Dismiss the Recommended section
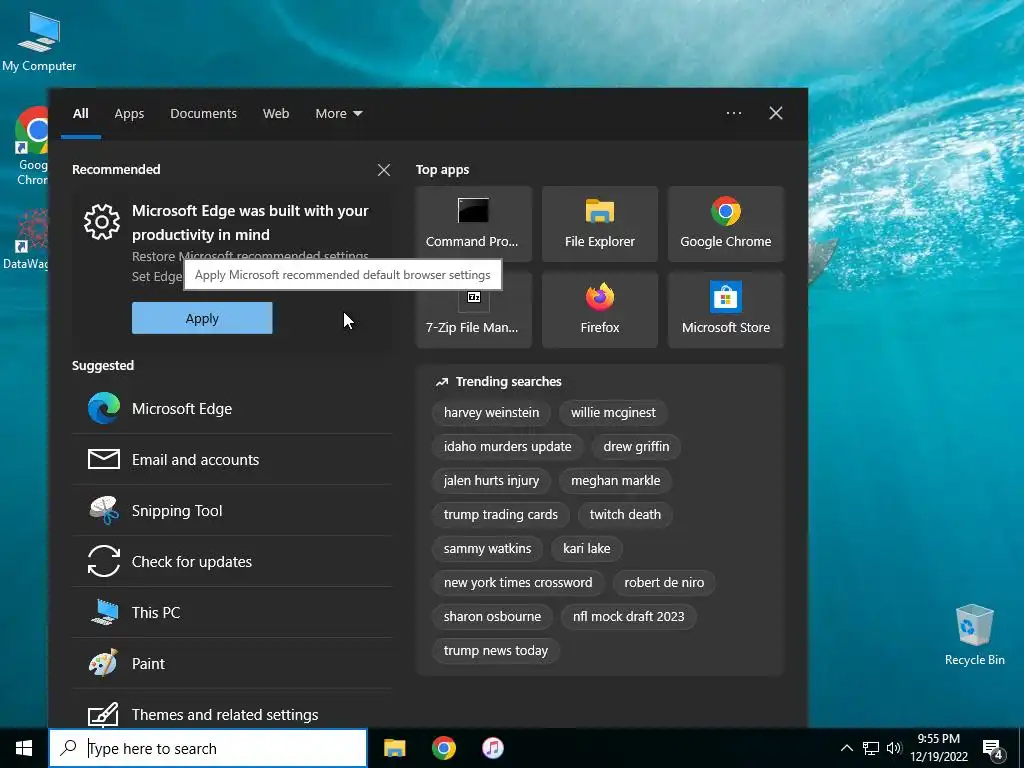Viewport: 1024px width, 768px height. pos(384,170)
